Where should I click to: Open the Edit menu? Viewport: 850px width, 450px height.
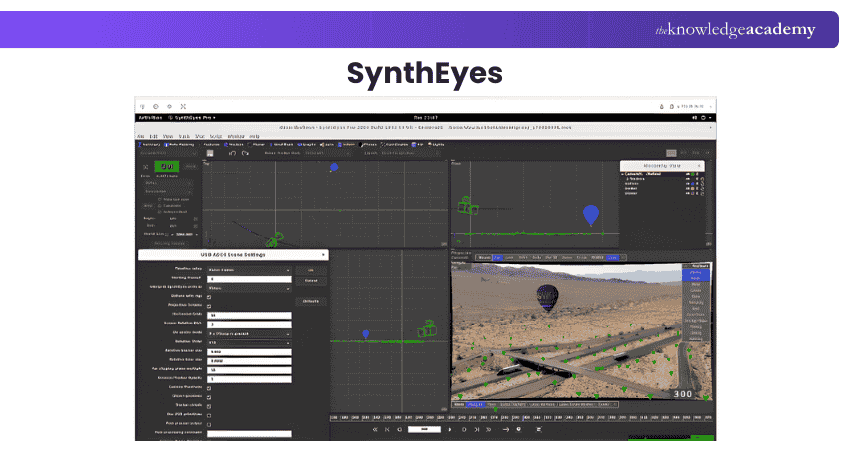(153, 136)
